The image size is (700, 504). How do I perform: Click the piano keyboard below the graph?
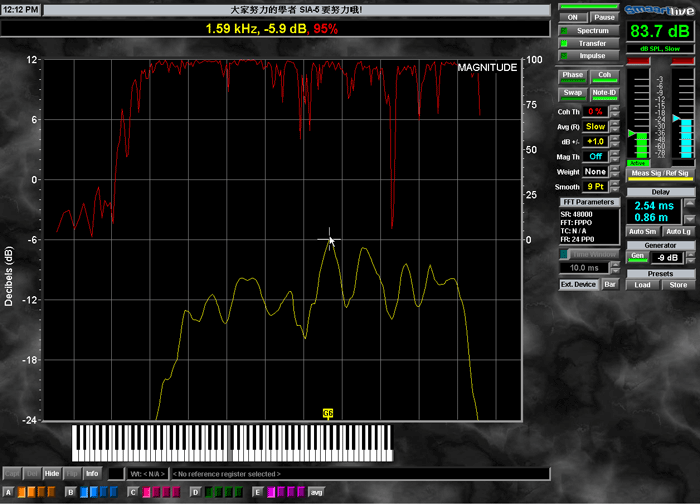[x=231, y=442]
